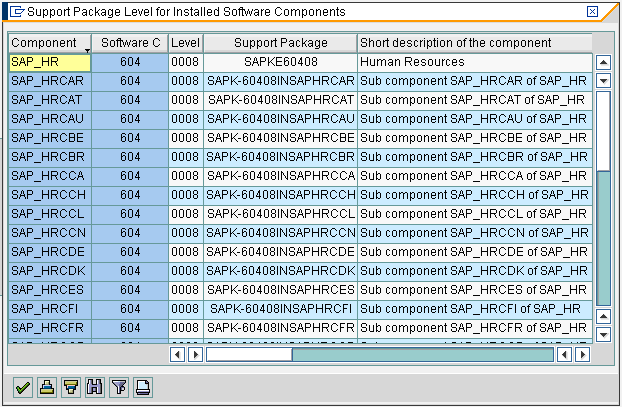Close the Support Package Level dialog

click(592, 11)
